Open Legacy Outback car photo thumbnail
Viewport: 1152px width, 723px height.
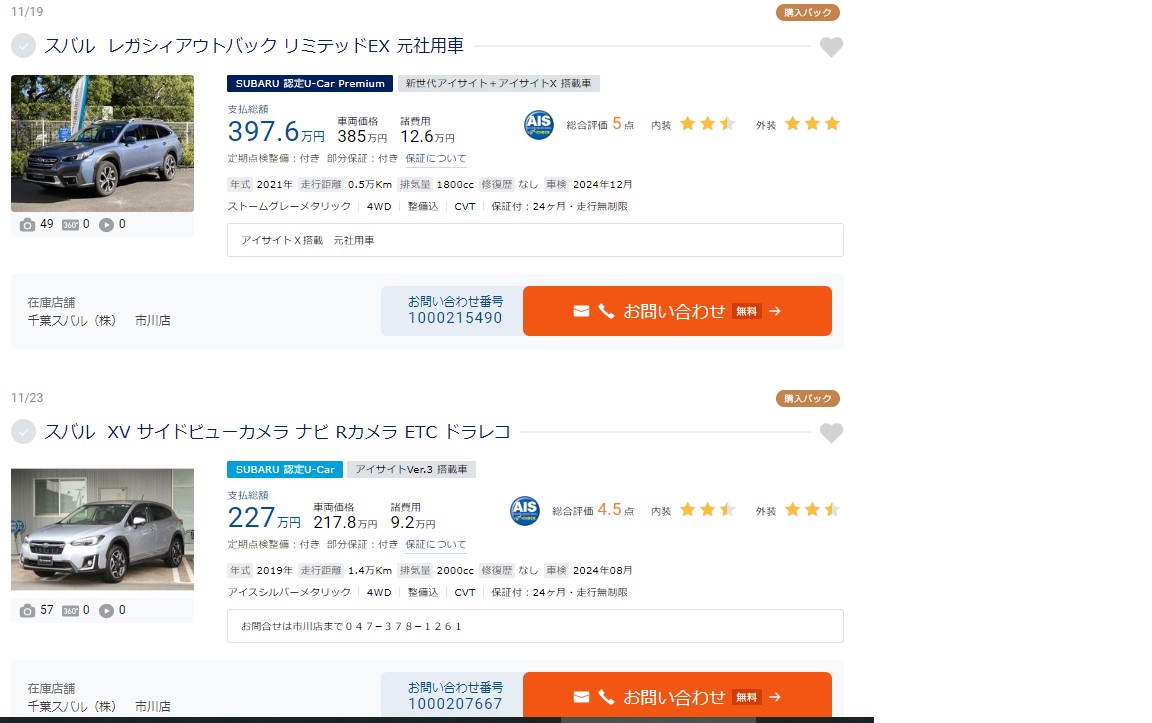[102, 143]
